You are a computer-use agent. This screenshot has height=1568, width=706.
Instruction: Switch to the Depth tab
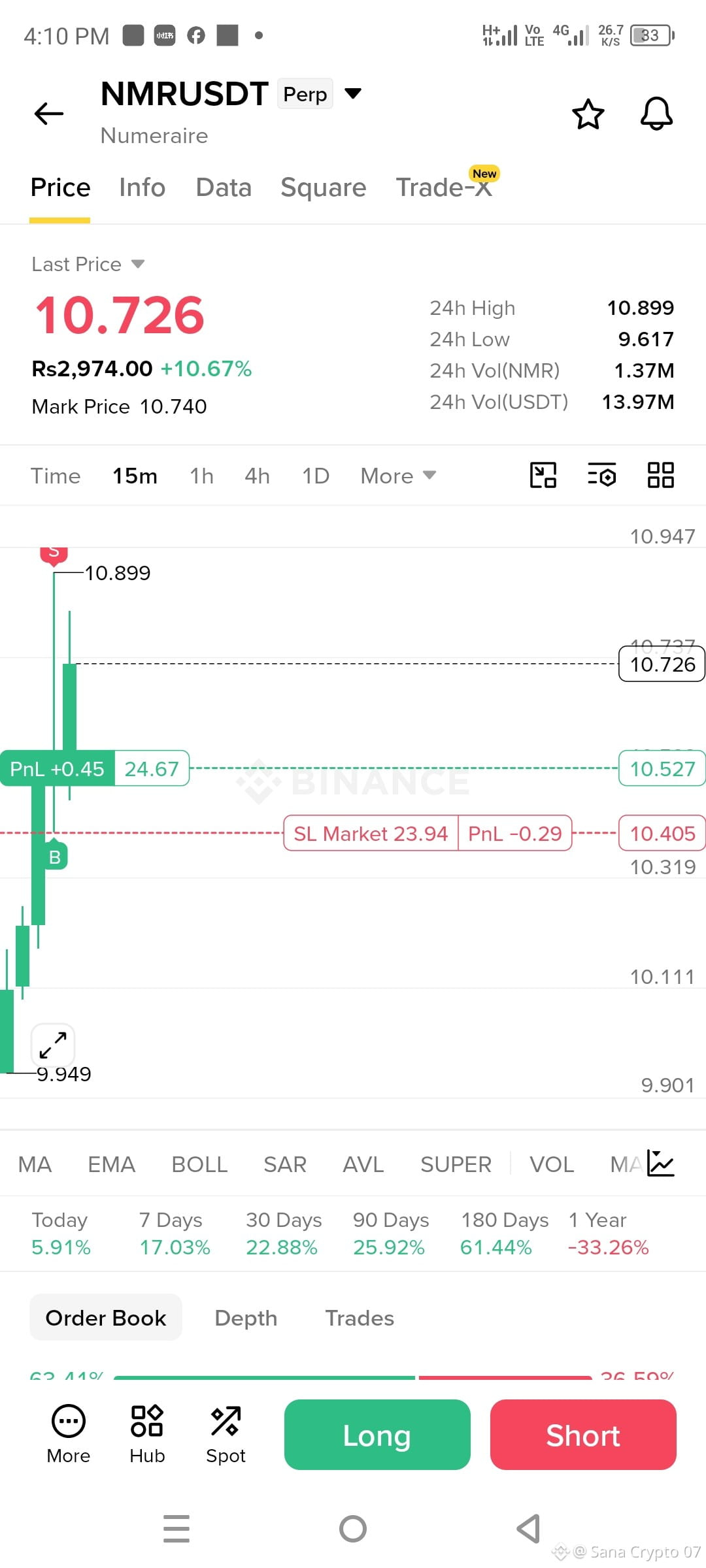coord(246,1318)
